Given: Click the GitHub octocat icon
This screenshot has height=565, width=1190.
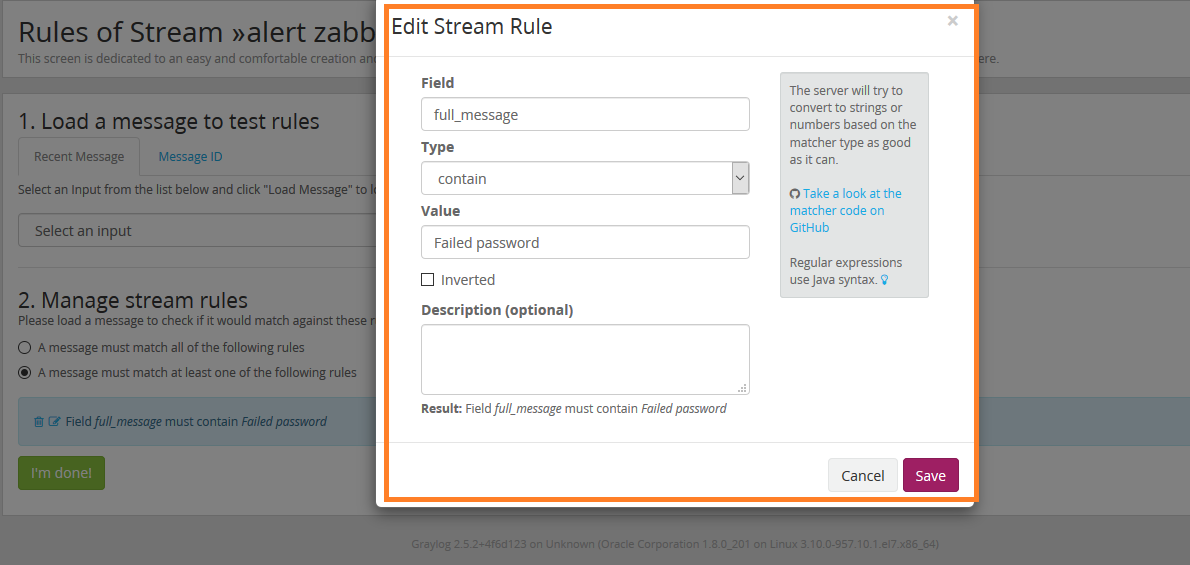Looking at the screenshot, I should [795, 194].
